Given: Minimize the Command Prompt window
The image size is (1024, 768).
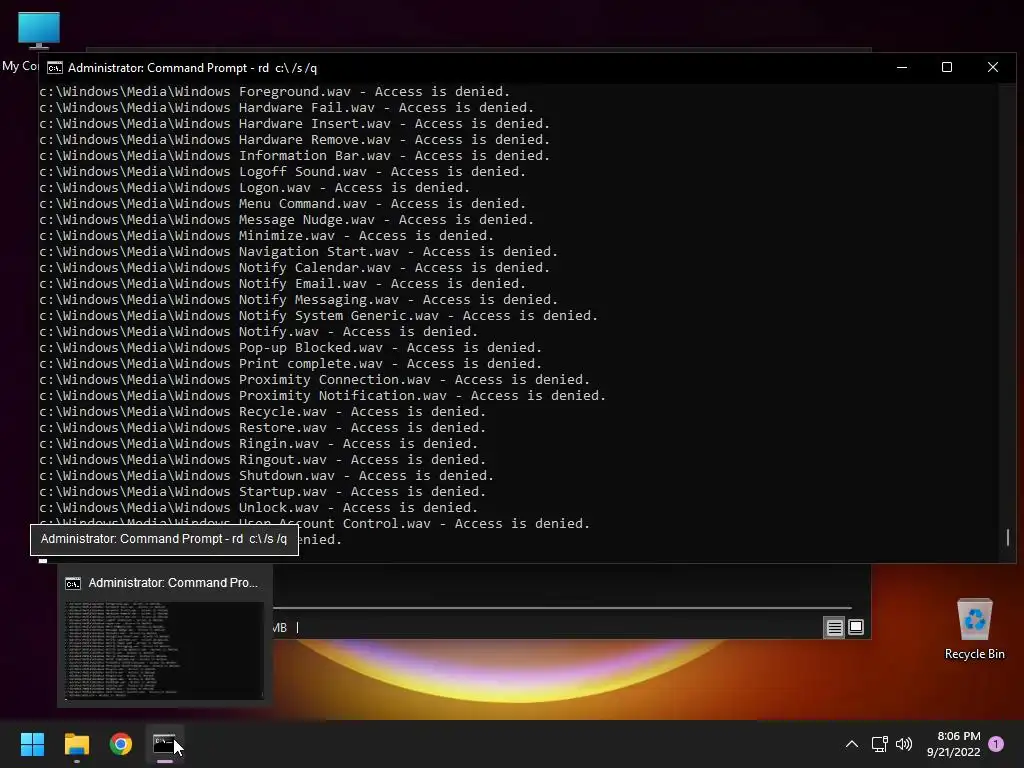Looking at the screenshot, I should click(x=902, y=67).
